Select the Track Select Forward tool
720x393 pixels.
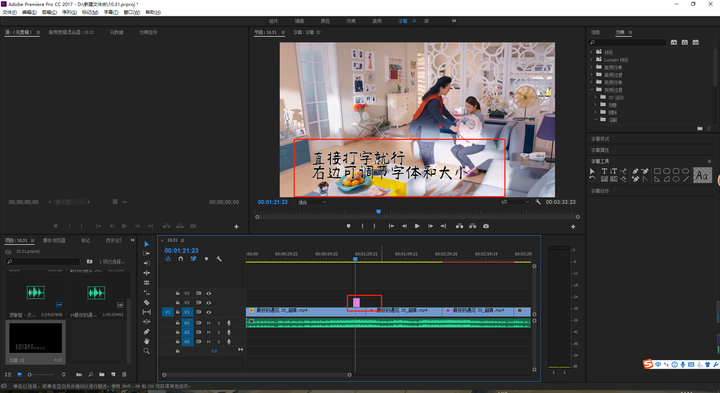(x=146, y=253)
